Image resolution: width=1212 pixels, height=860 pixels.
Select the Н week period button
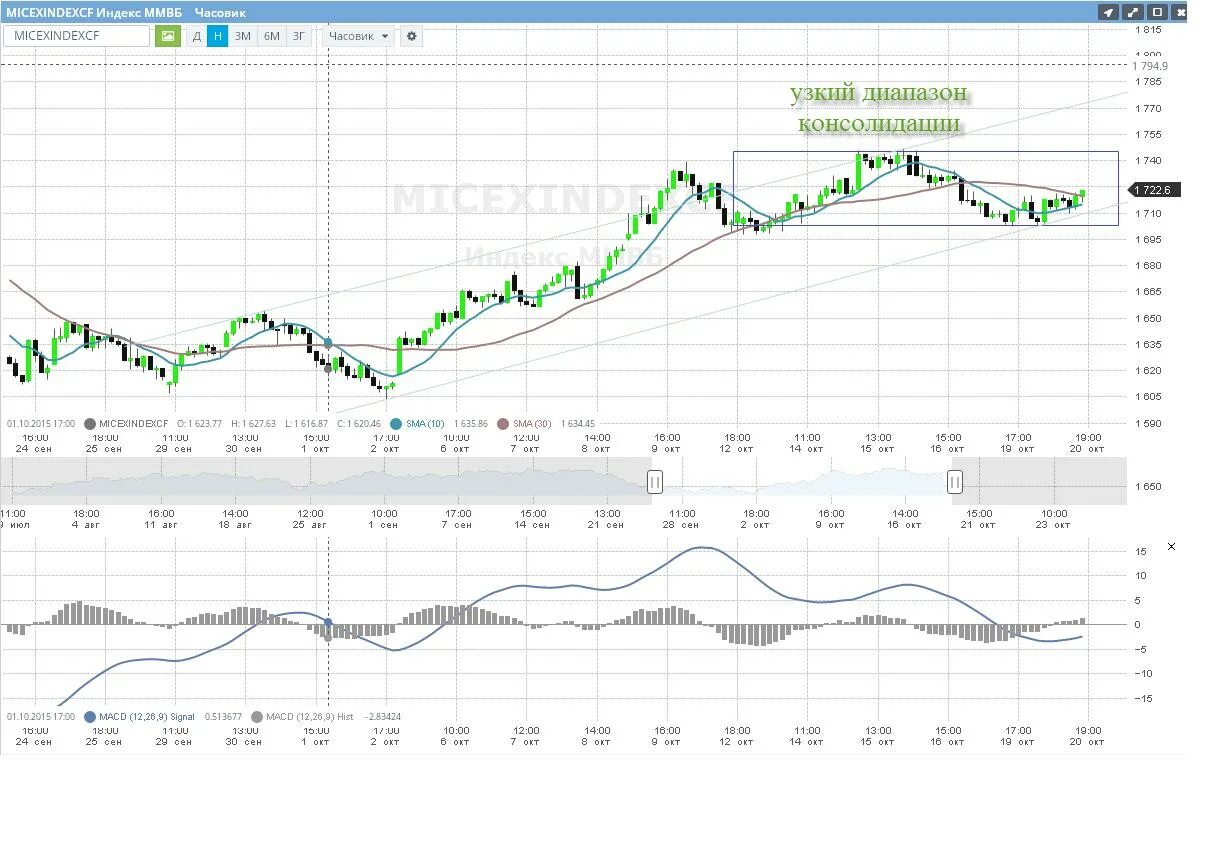218,36
